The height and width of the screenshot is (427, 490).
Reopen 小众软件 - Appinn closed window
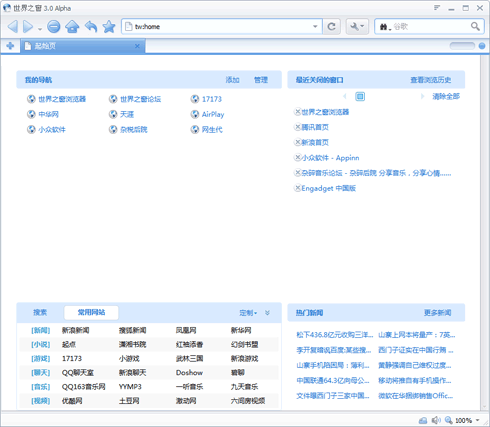[330, 158]
